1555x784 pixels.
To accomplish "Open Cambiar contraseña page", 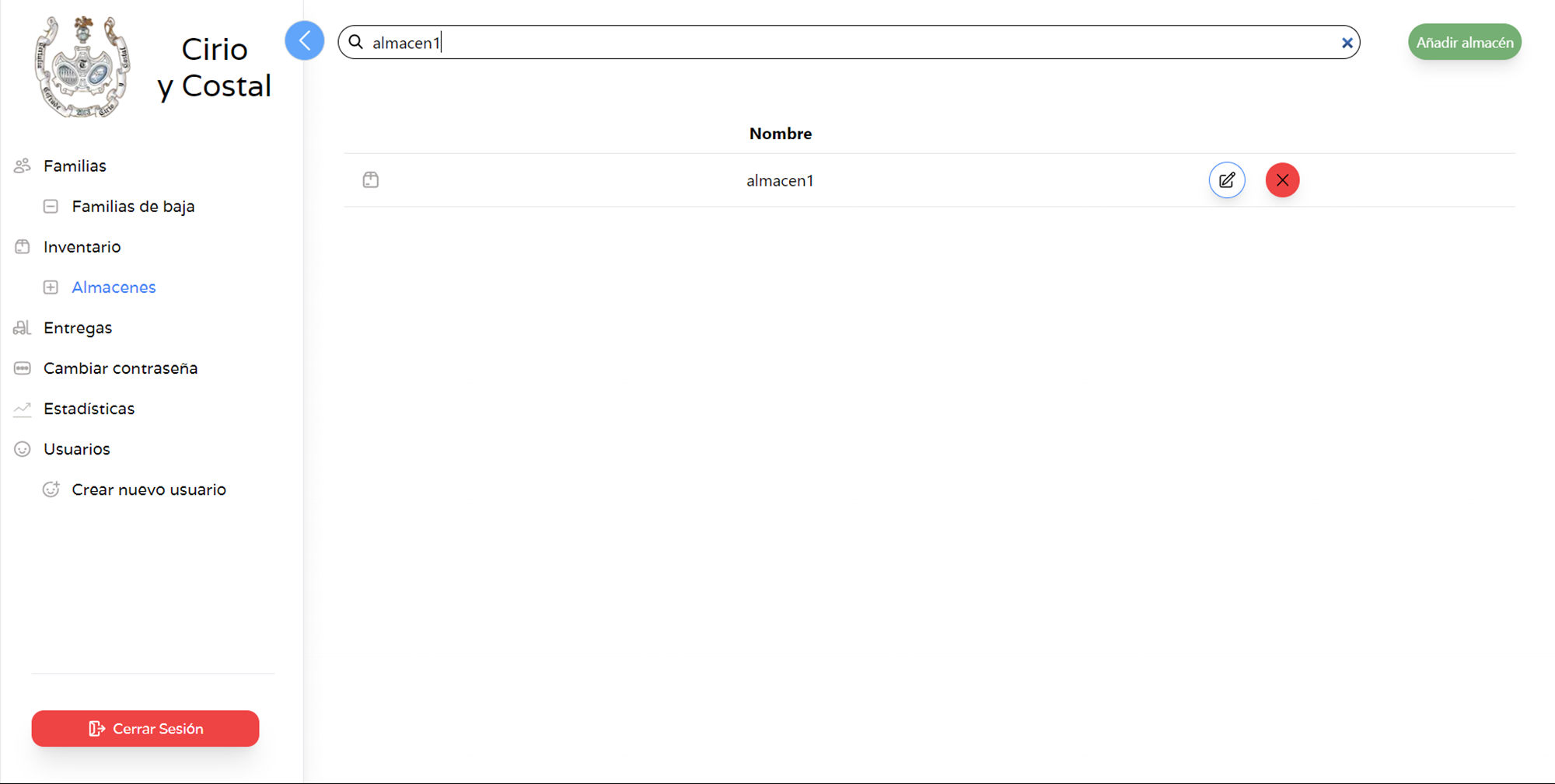I will click(121, 368).
